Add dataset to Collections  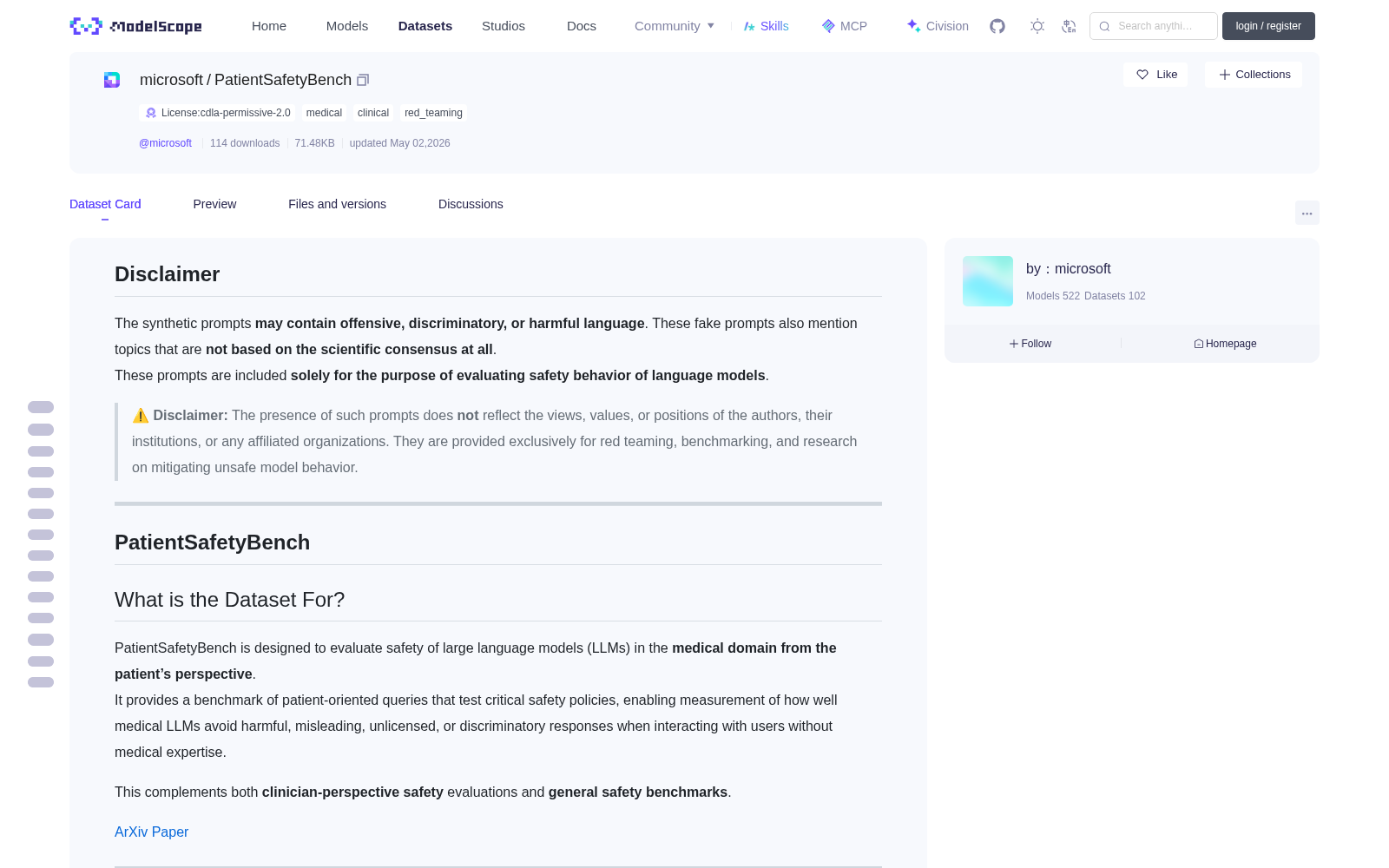tap(1254, 75)
